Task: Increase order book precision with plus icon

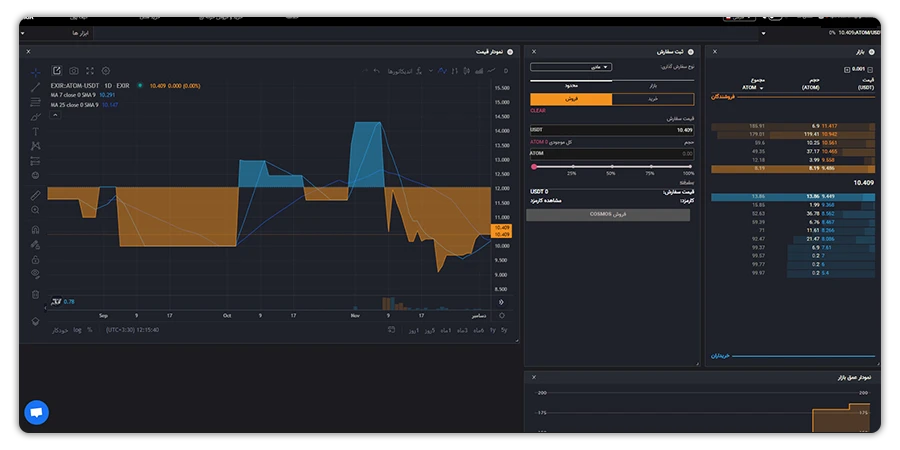Action: [847, 69]
